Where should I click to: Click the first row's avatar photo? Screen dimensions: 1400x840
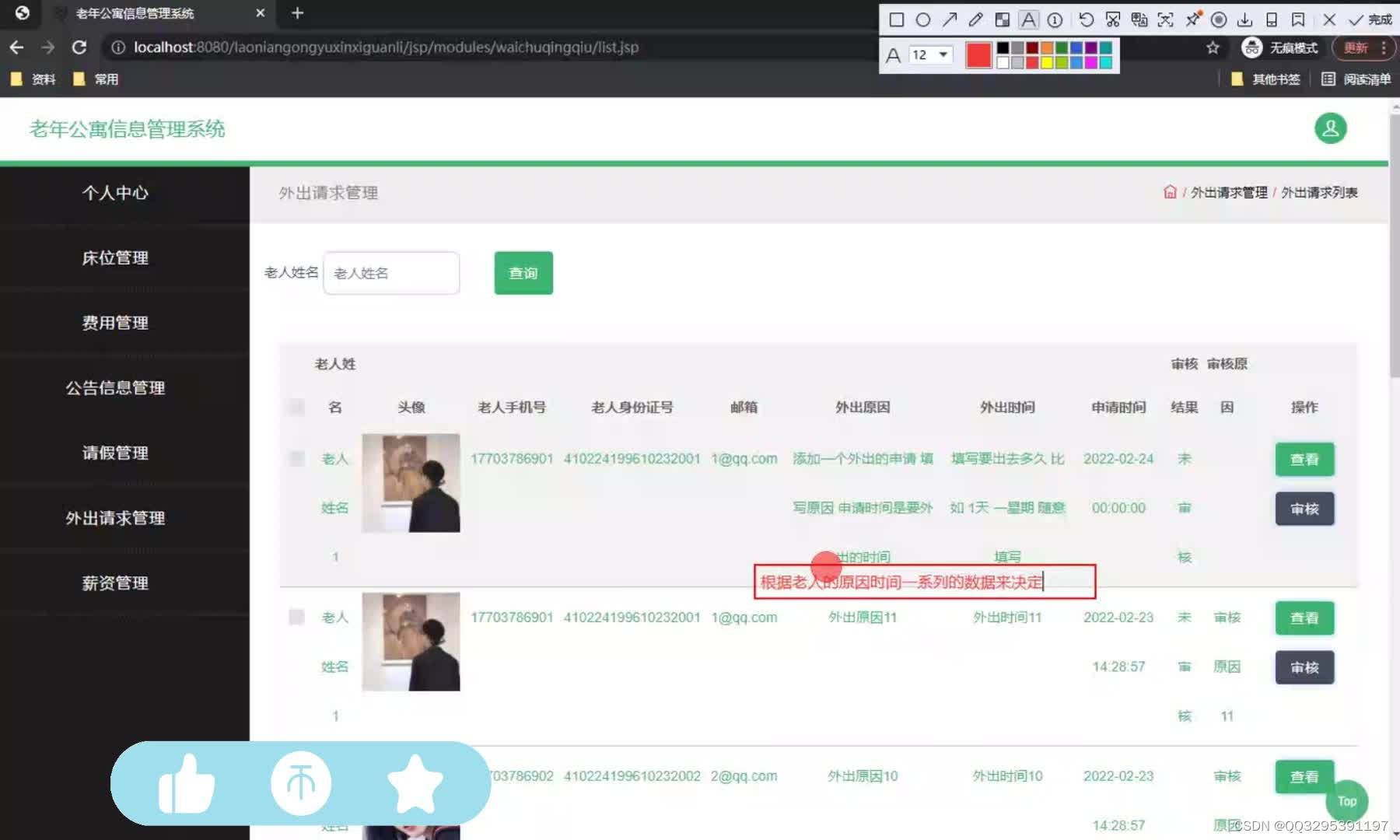pyautogui.click(x=411, y=483)
